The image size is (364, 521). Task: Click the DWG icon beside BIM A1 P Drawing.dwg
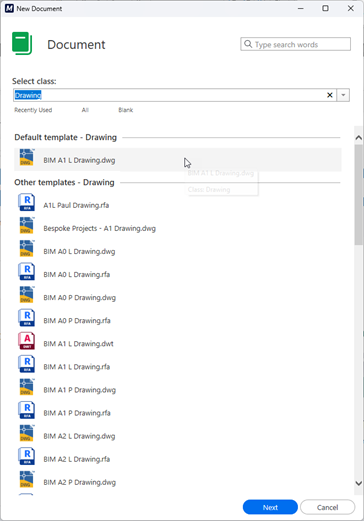pyautogui.click(x=27, y=387)
